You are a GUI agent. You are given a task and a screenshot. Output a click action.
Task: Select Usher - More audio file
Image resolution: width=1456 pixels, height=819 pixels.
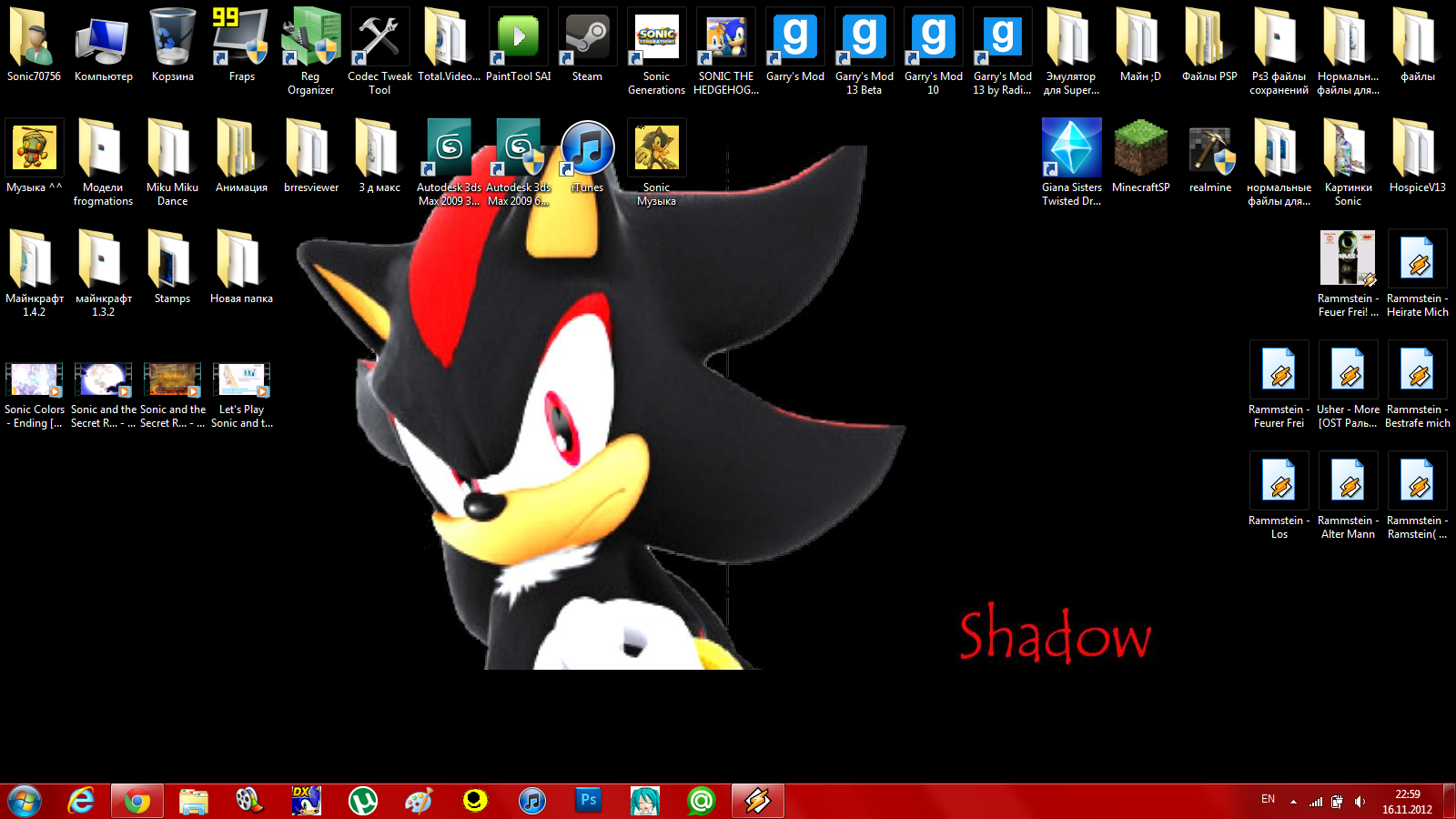pyautogui.click(x=1348, y=384)
